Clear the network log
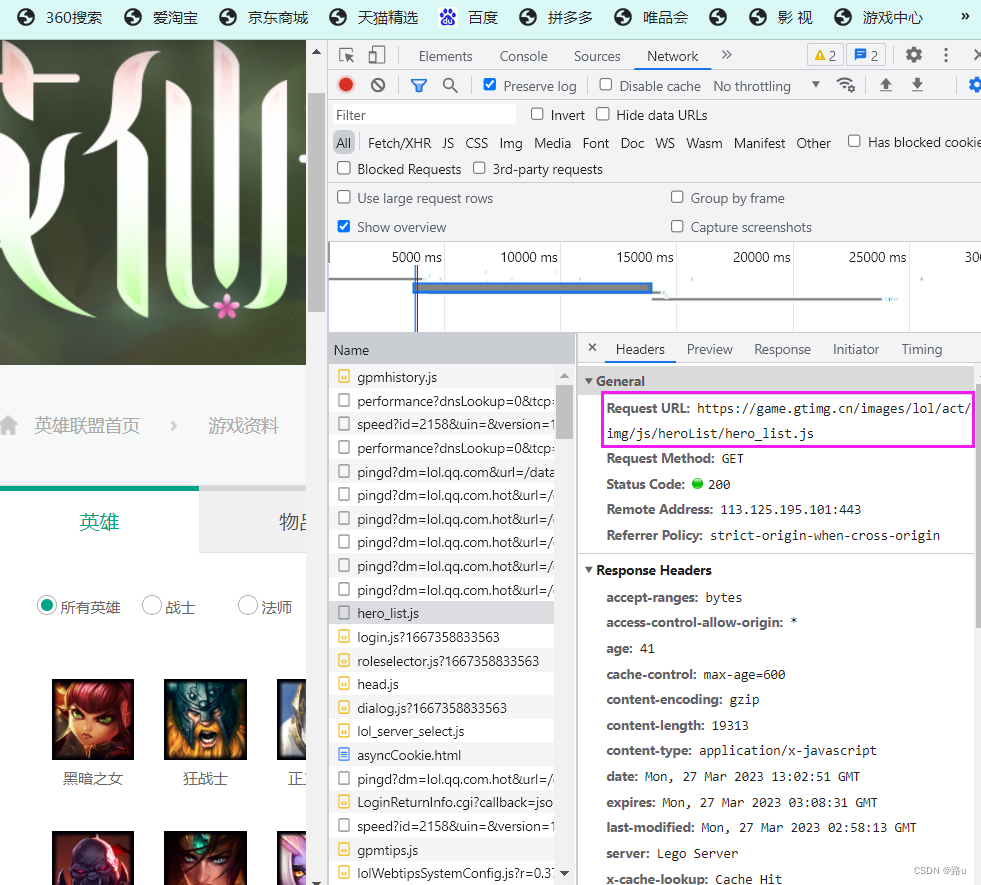The image size is (981, 885). tap(378, 85)
